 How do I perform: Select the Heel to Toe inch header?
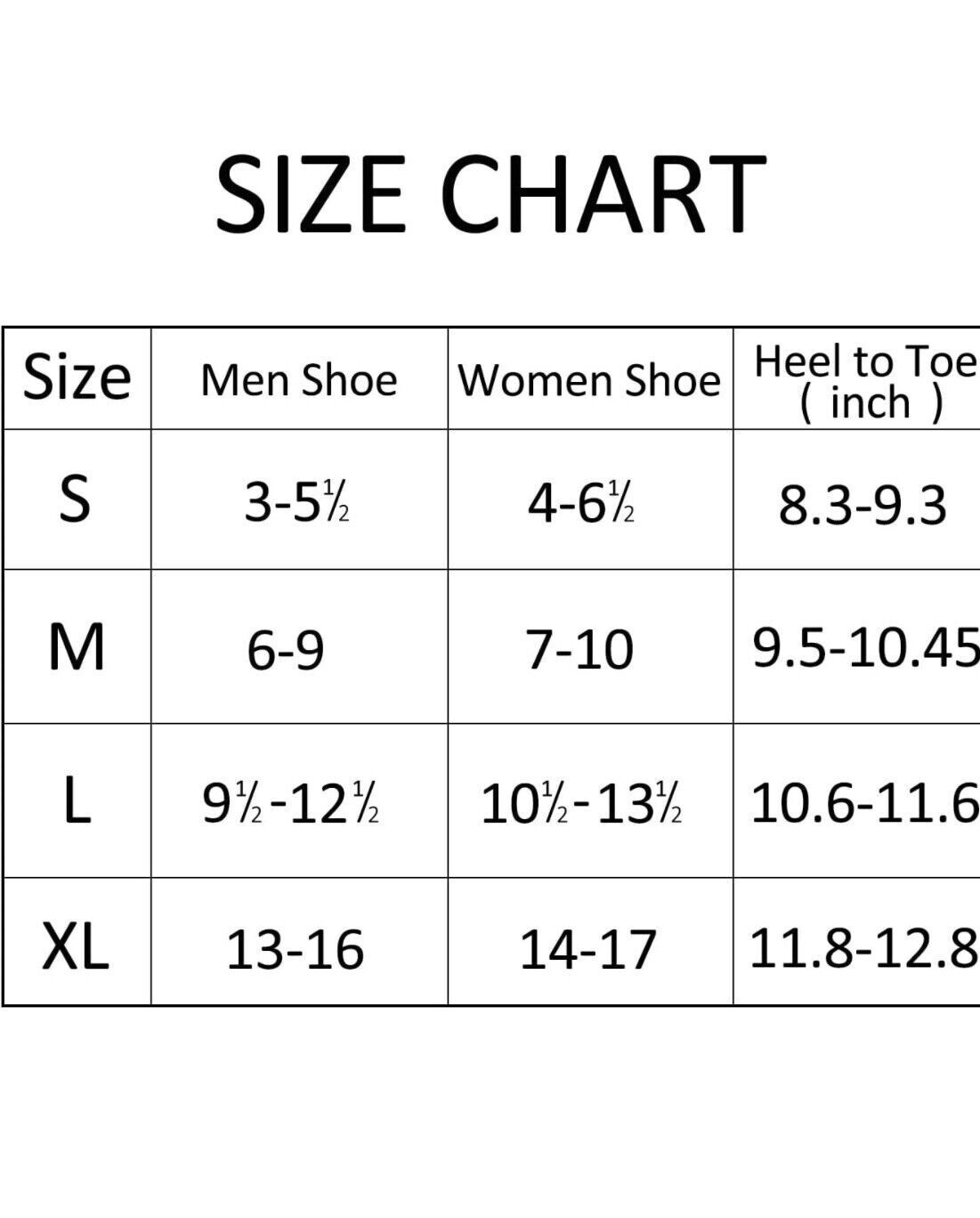(x=857, y=378)
